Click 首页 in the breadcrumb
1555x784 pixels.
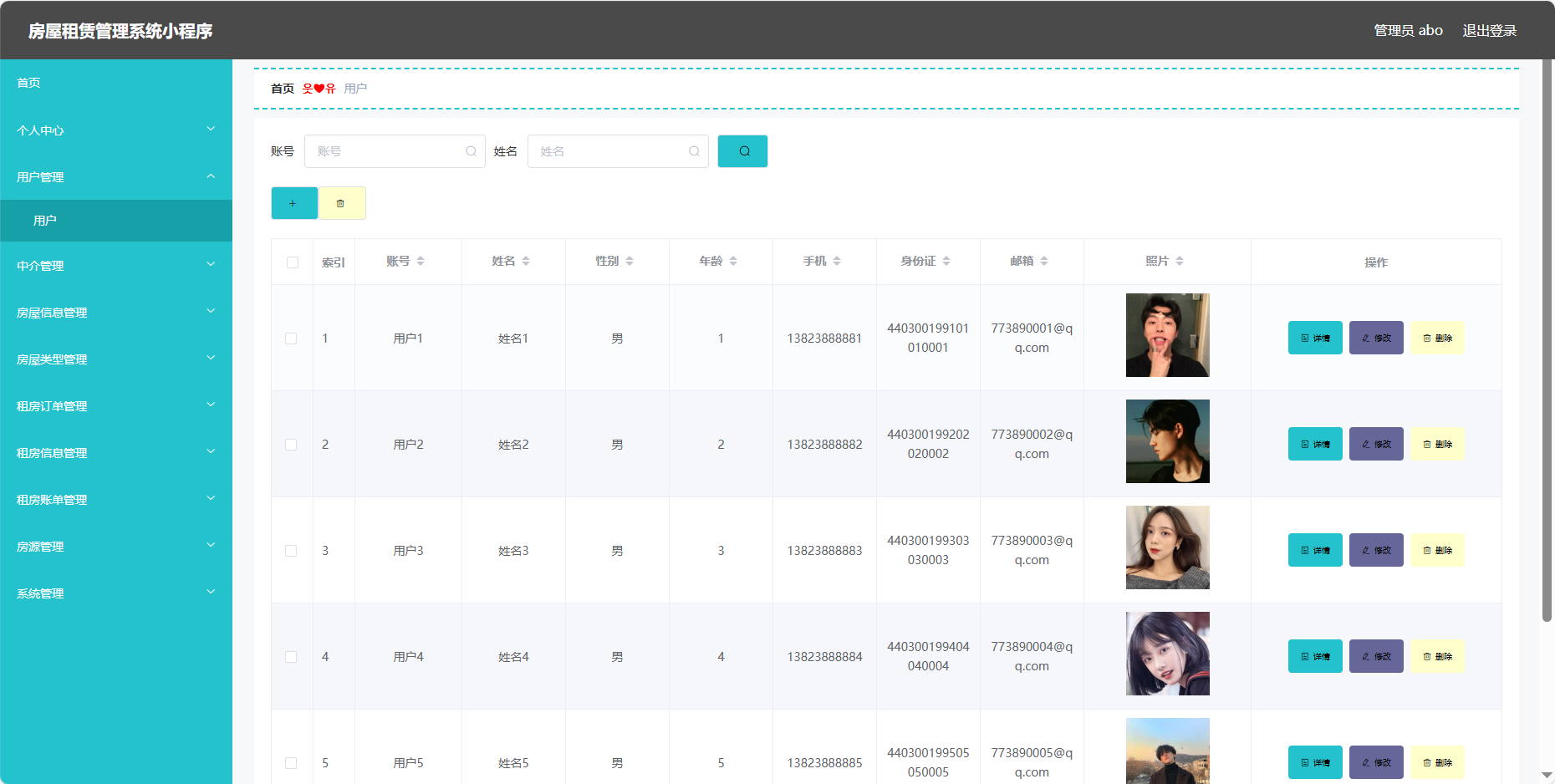pos(283,88)
